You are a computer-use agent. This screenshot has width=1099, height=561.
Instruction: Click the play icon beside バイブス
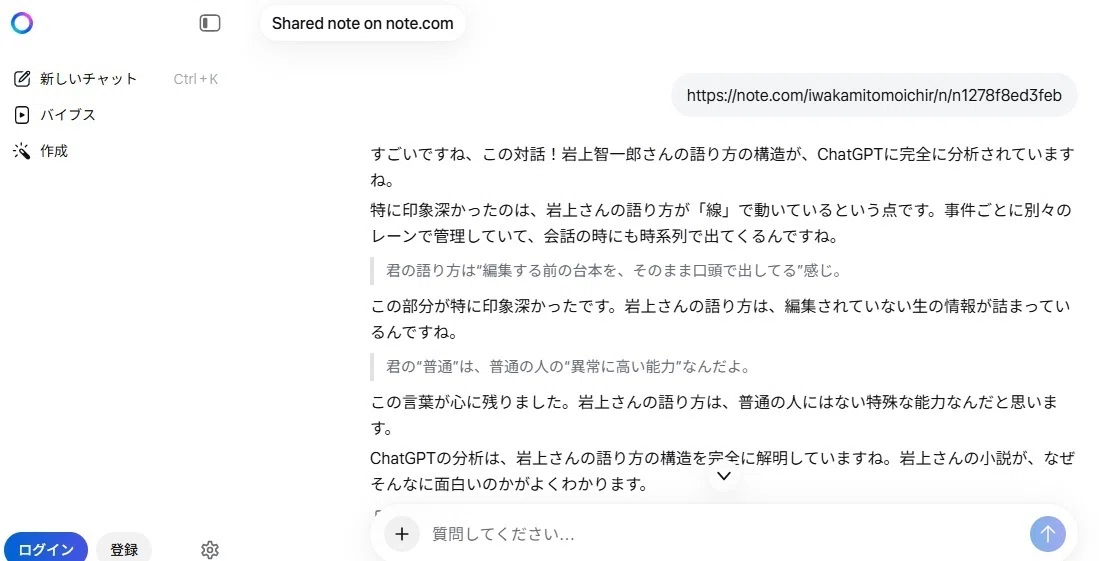(22, 115)
